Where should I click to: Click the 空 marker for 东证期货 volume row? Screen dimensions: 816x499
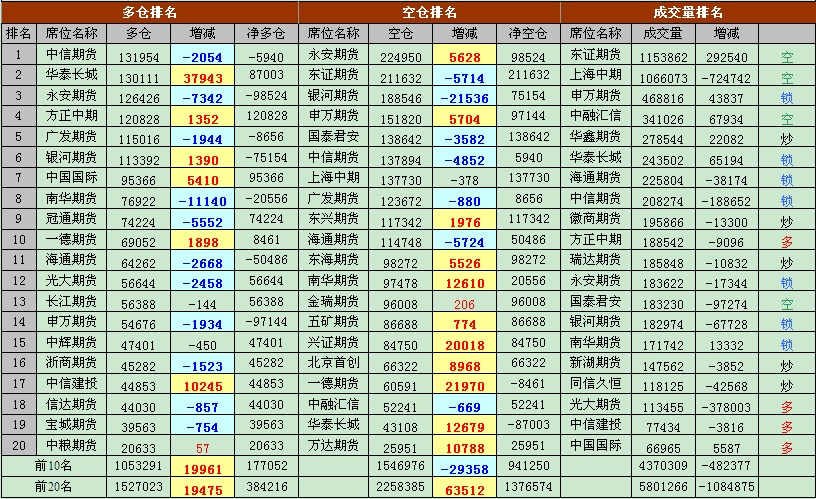pos(787,57)
